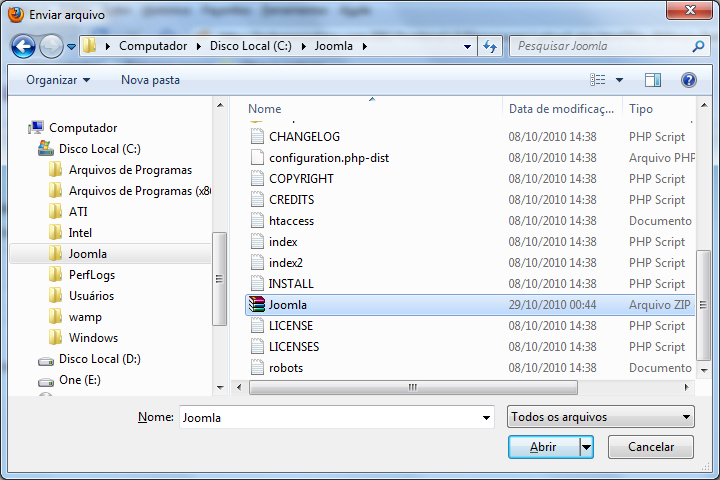Toggle the preview pane icon
Screen dimensions: 720x480
(652, 80)
